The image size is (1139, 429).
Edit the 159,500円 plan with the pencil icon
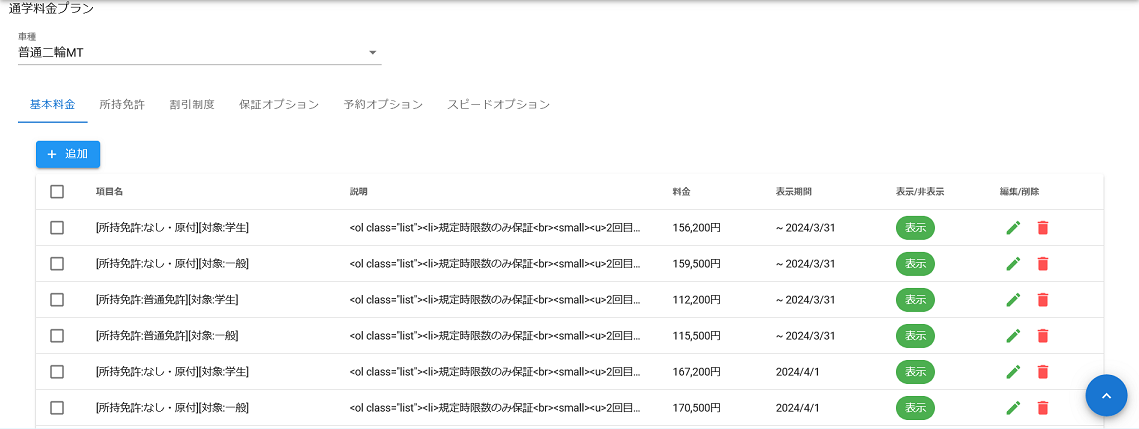click(1013, 264)
